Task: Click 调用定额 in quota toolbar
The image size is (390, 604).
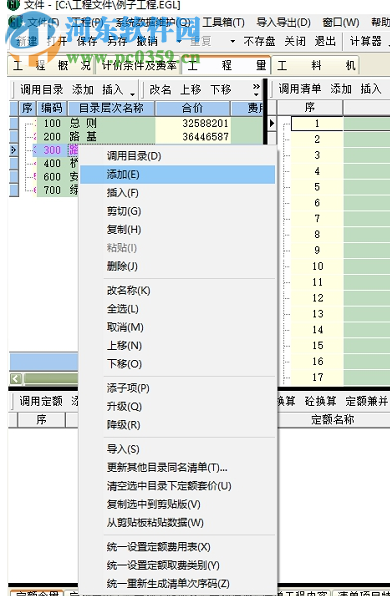Action: (41, 401)
